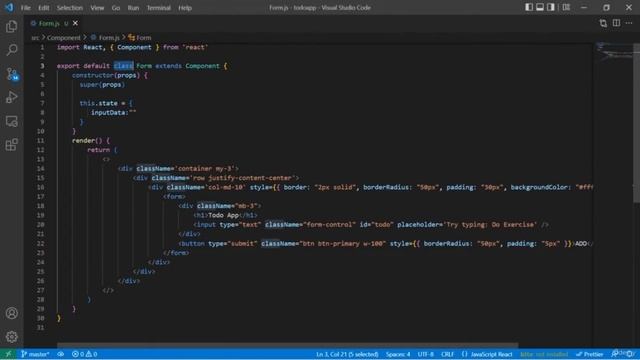Click the highlighted word class on line 3
Viewport: 640px width, 360px height.
click(x=124, y=66)
